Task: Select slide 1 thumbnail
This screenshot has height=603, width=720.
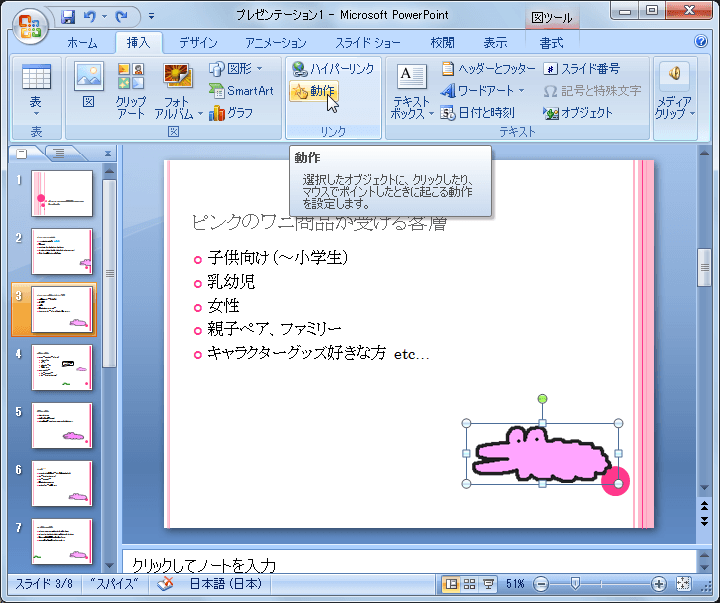Action: coord(62,193)
